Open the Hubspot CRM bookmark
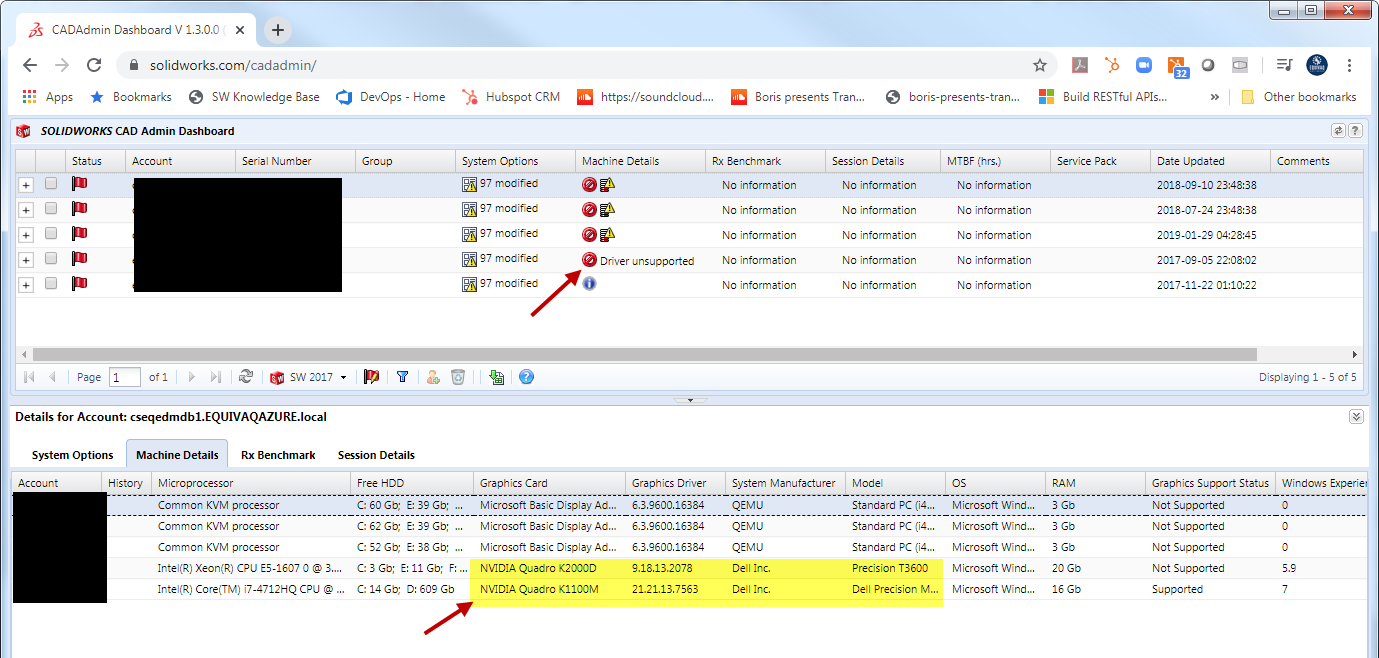The image size is (1379, 658). click(510, 97)
